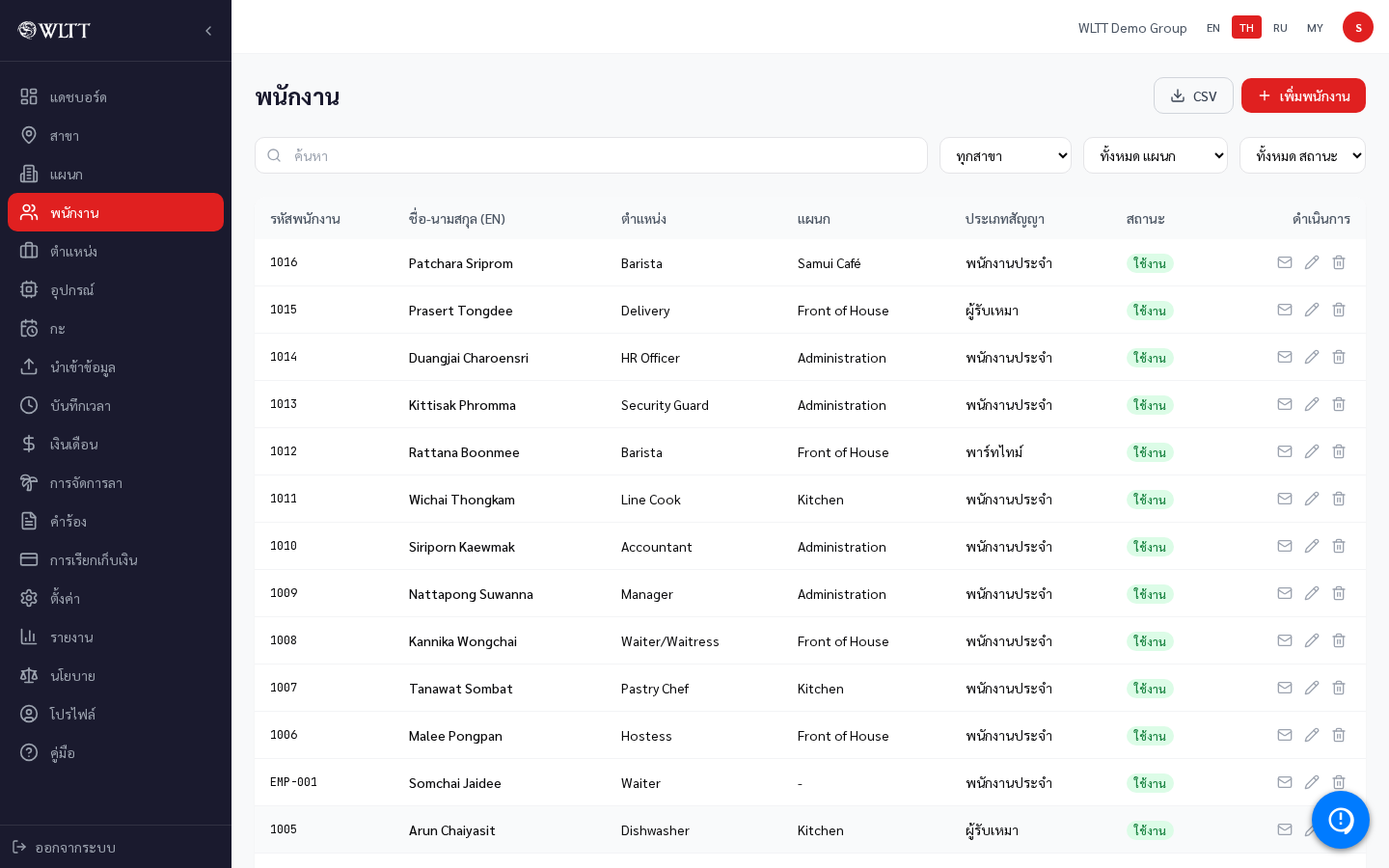Send email to Kittisak Phromma via envelope icon
This screenshot has width=1389, height=868.
(1285, 404)
